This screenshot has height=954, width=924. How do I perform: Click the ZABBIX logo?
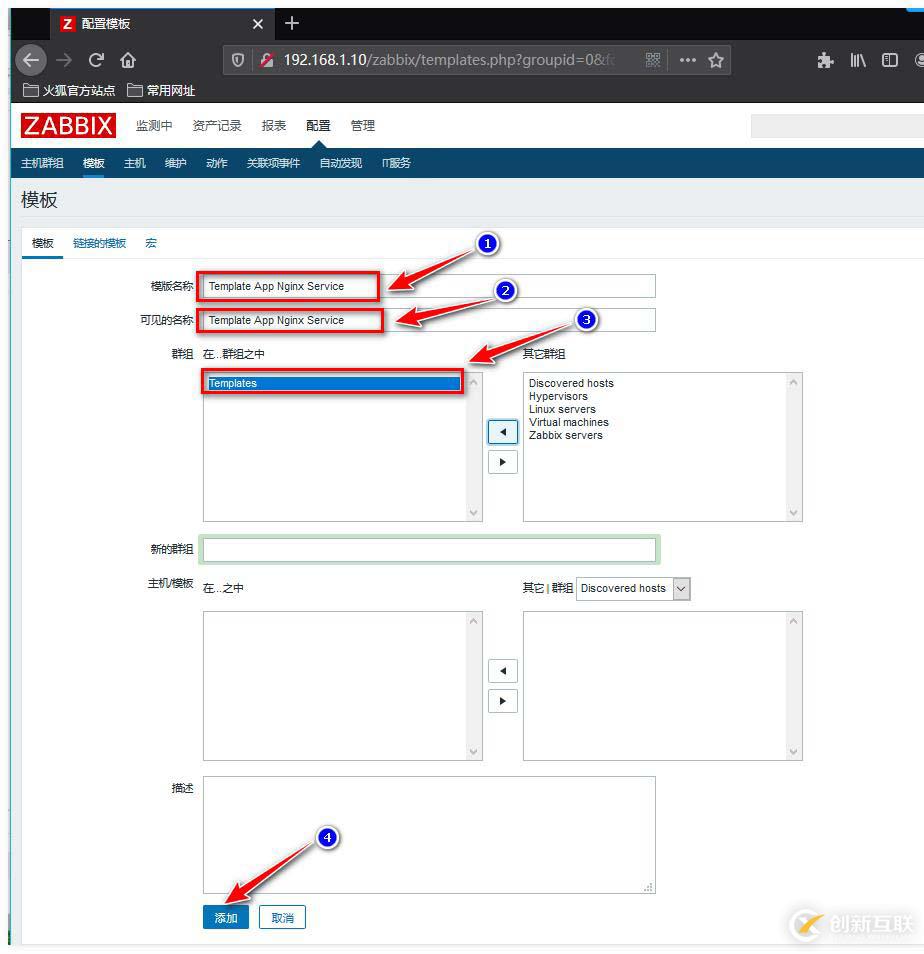coord(68,125)
